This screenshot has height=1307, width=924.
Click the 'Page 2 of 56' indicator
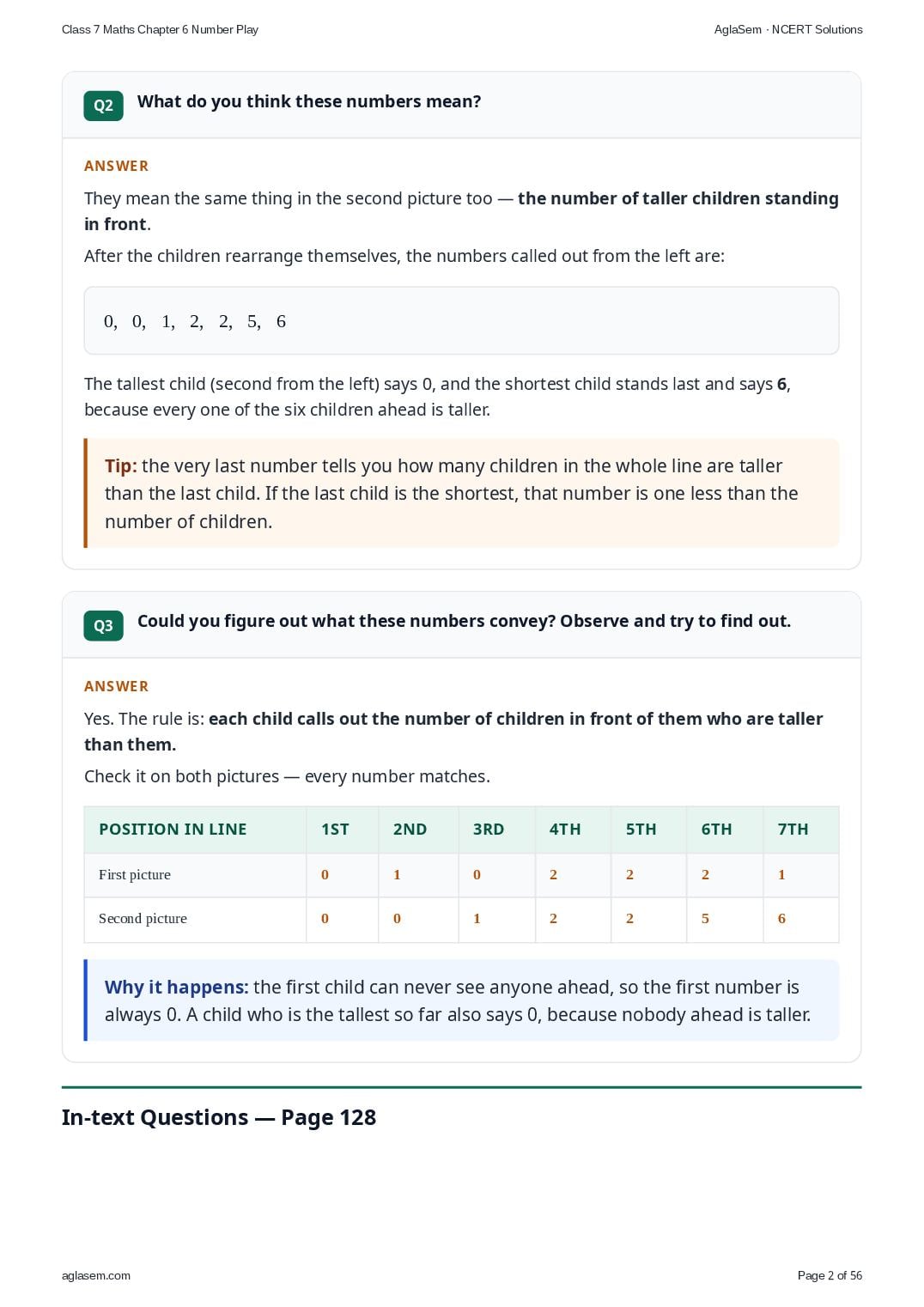tap(830, 1275)
